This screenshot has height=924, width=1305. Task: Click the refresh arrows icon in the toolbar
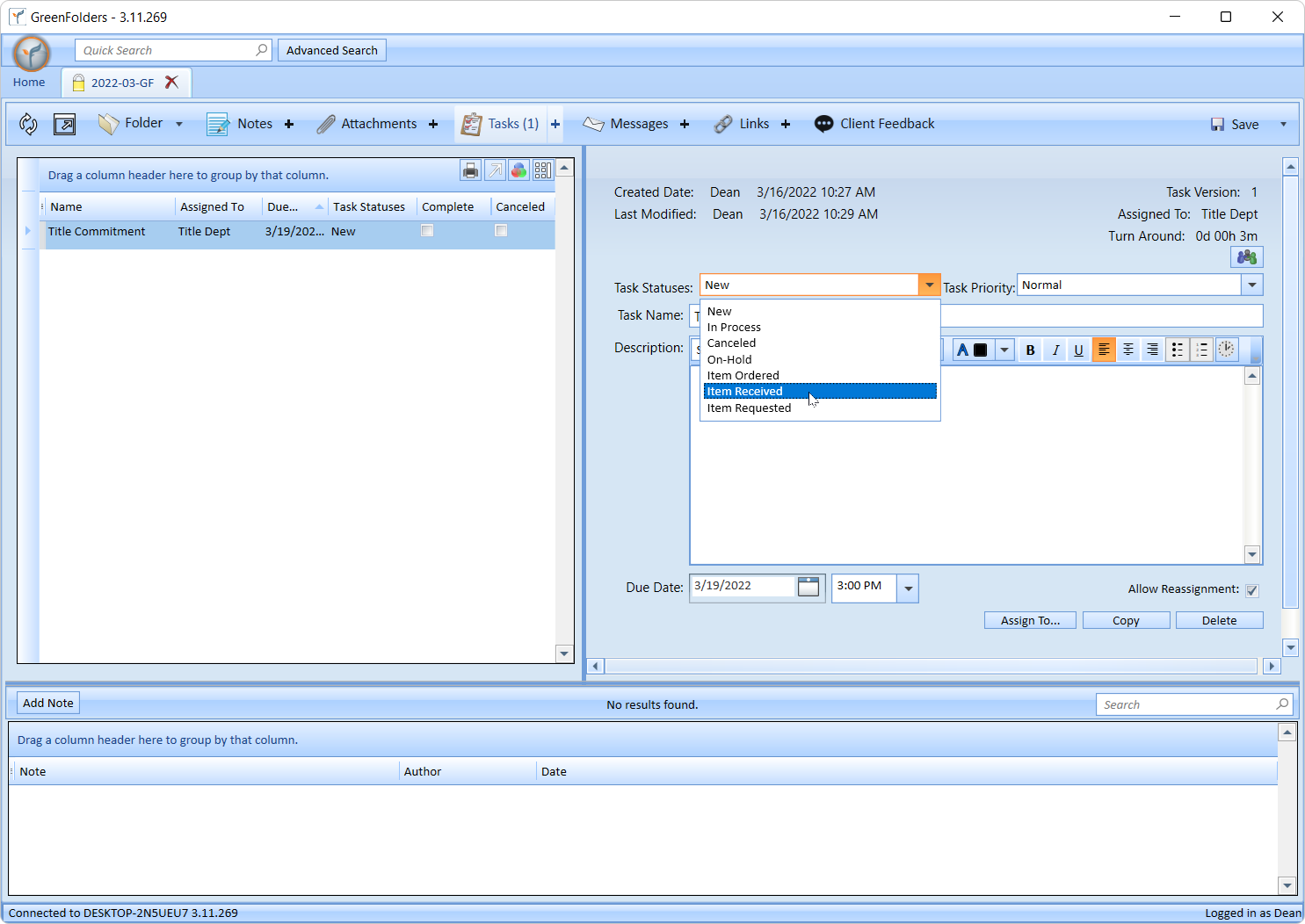[28, 125]
